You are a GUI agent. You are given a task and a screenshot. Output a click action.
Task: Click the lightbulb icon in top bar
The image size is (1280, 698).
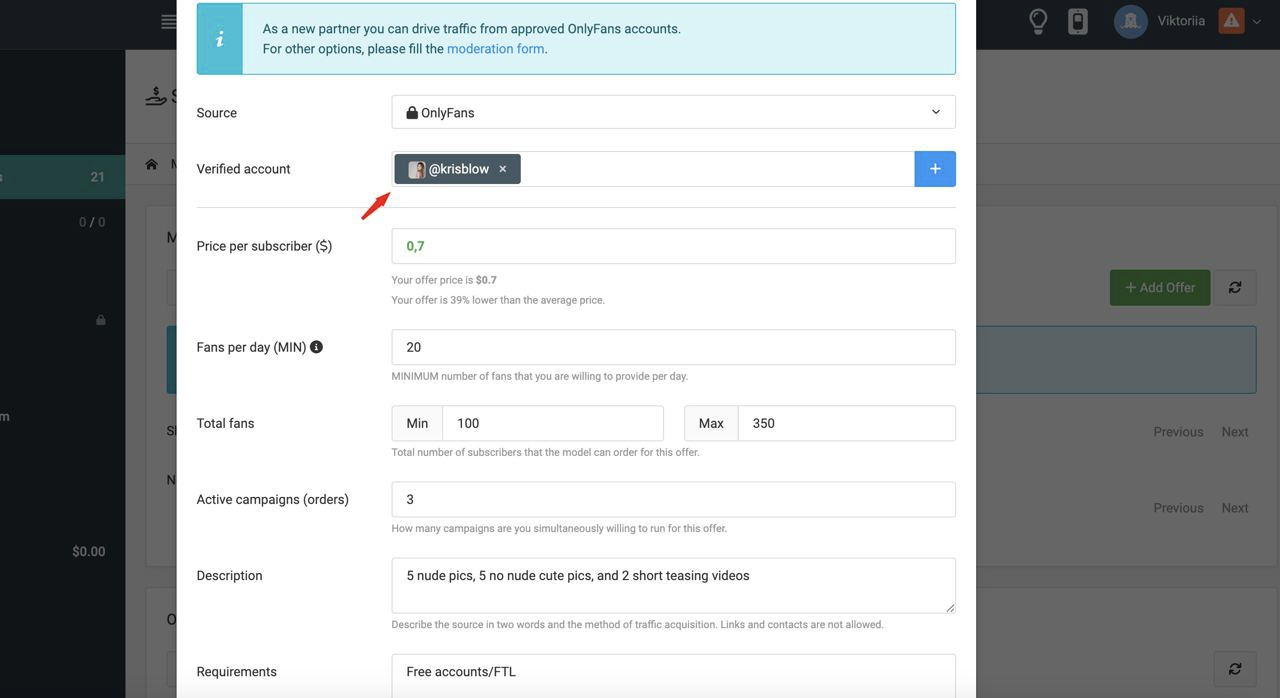[1038, 21]
